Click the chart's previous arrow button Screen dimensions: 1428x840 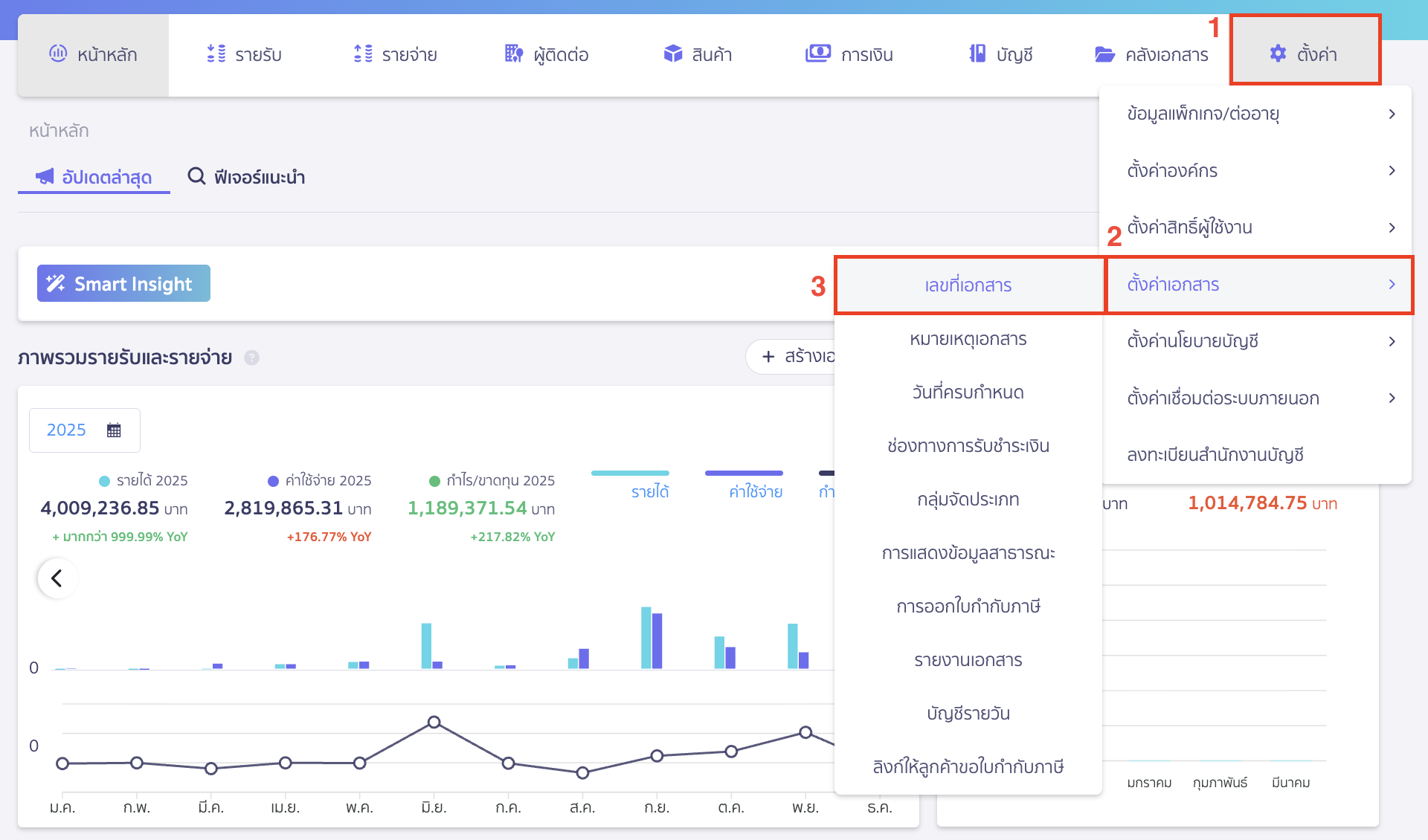coord(57,578)
